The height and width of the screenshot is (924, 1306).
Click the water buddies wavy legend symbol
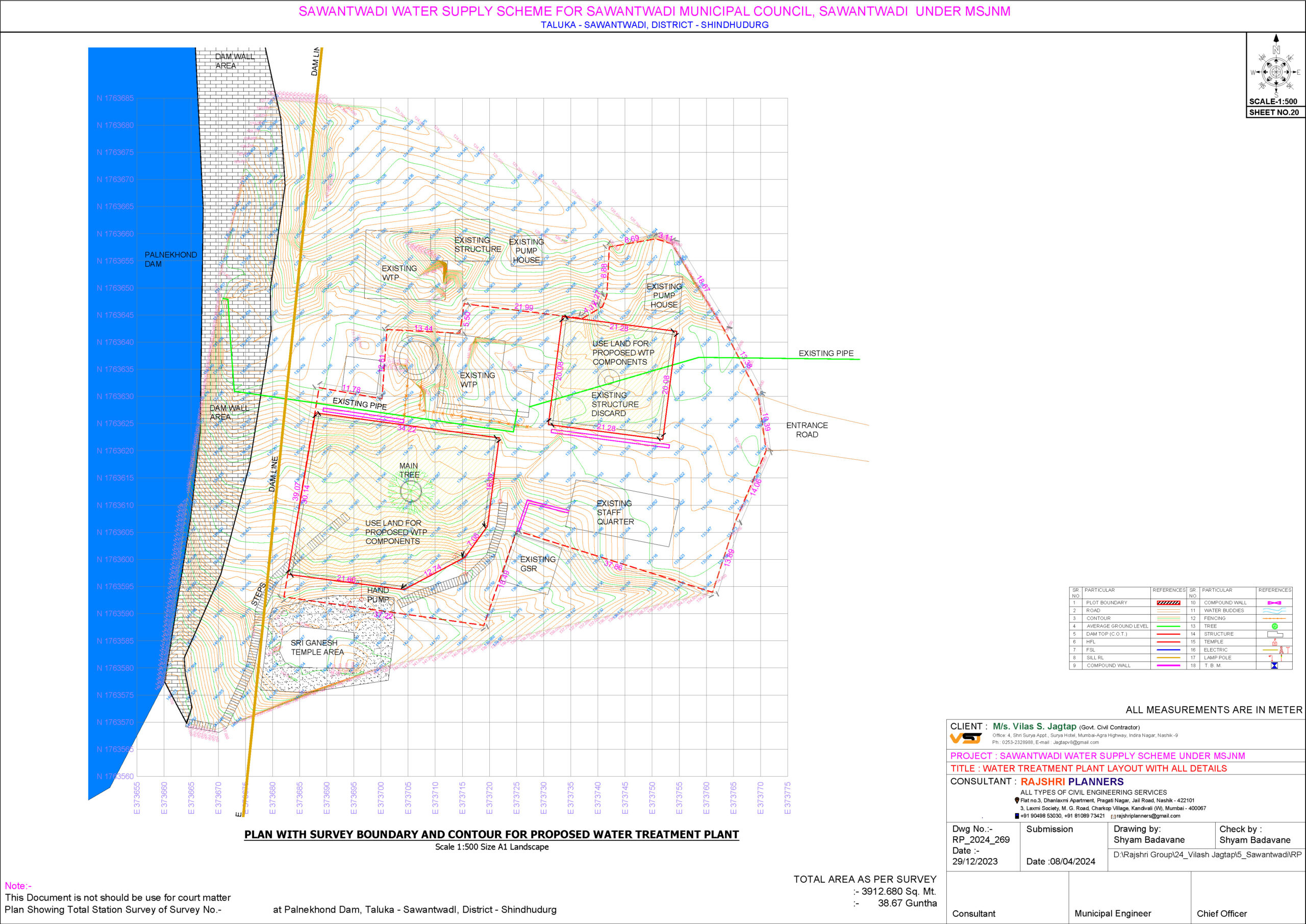coord(1275,611)
